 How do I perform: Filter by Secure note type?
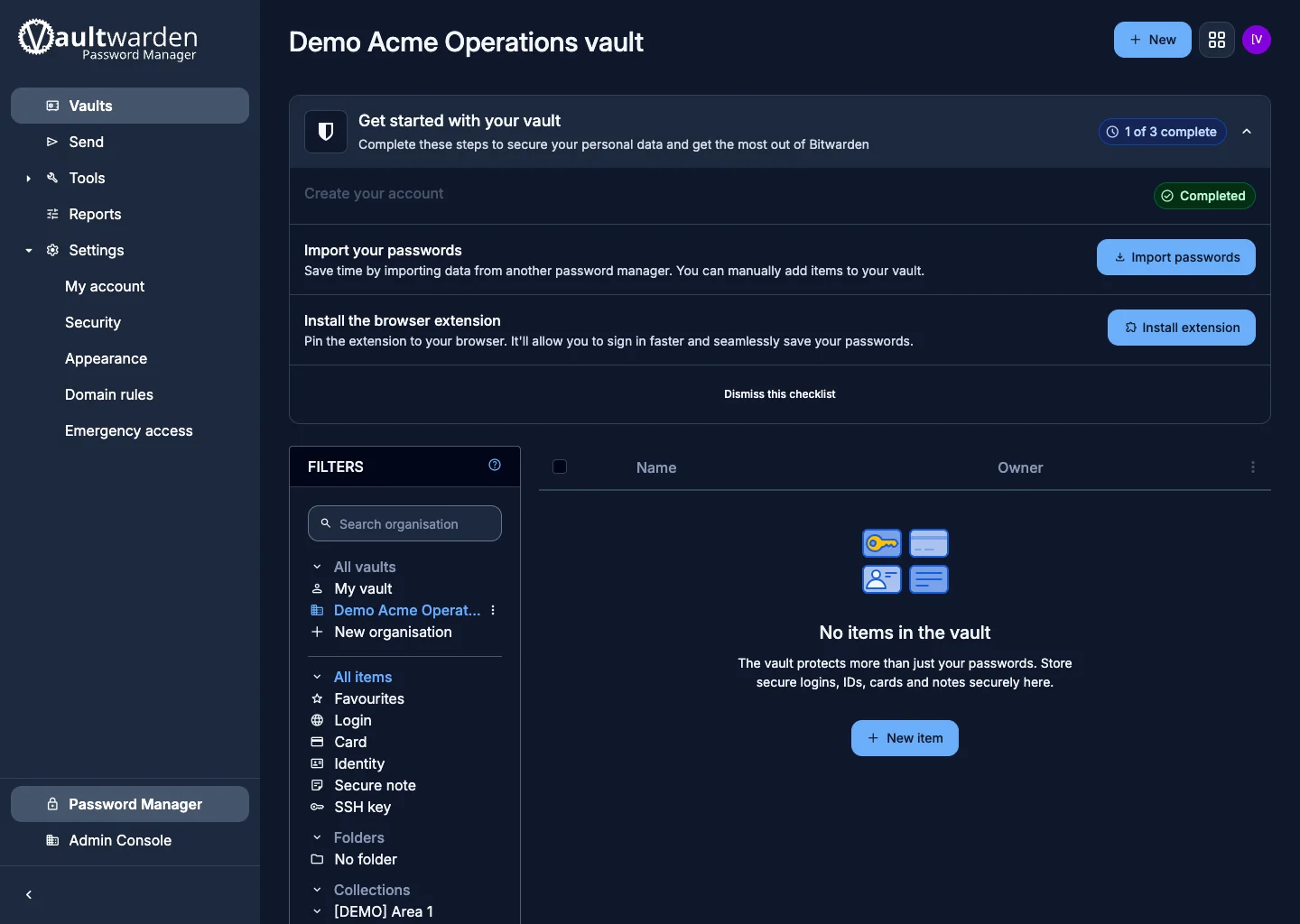pyautogui.click(x=376, y=785)
